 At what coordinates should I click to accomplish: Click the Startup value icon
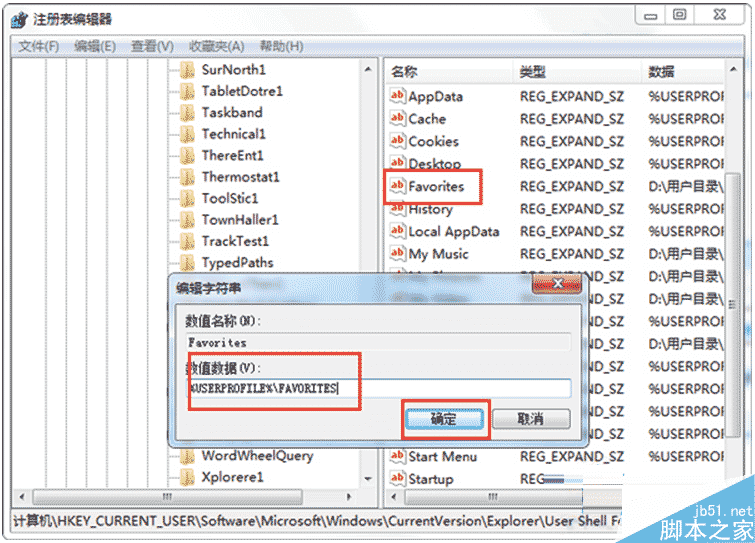tap(397, 478)
